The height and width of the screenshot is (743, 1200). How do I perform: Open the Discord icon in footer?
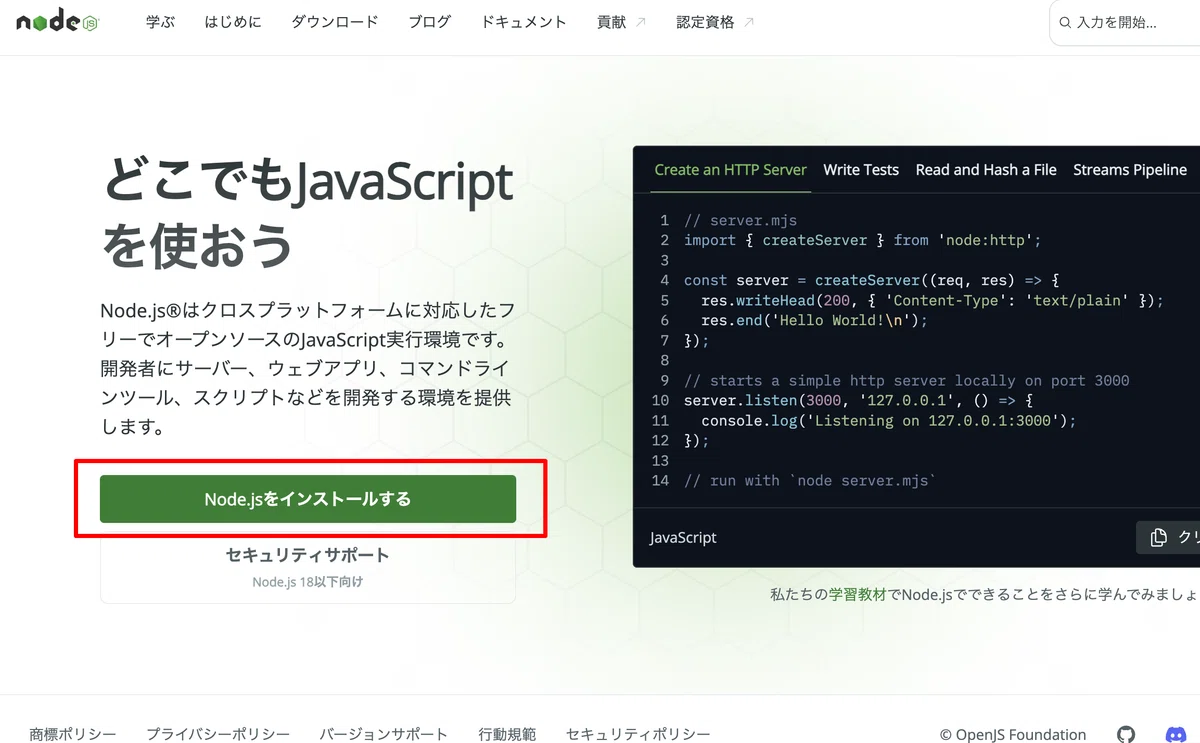pyautogui.click(x=1176, y=735)
